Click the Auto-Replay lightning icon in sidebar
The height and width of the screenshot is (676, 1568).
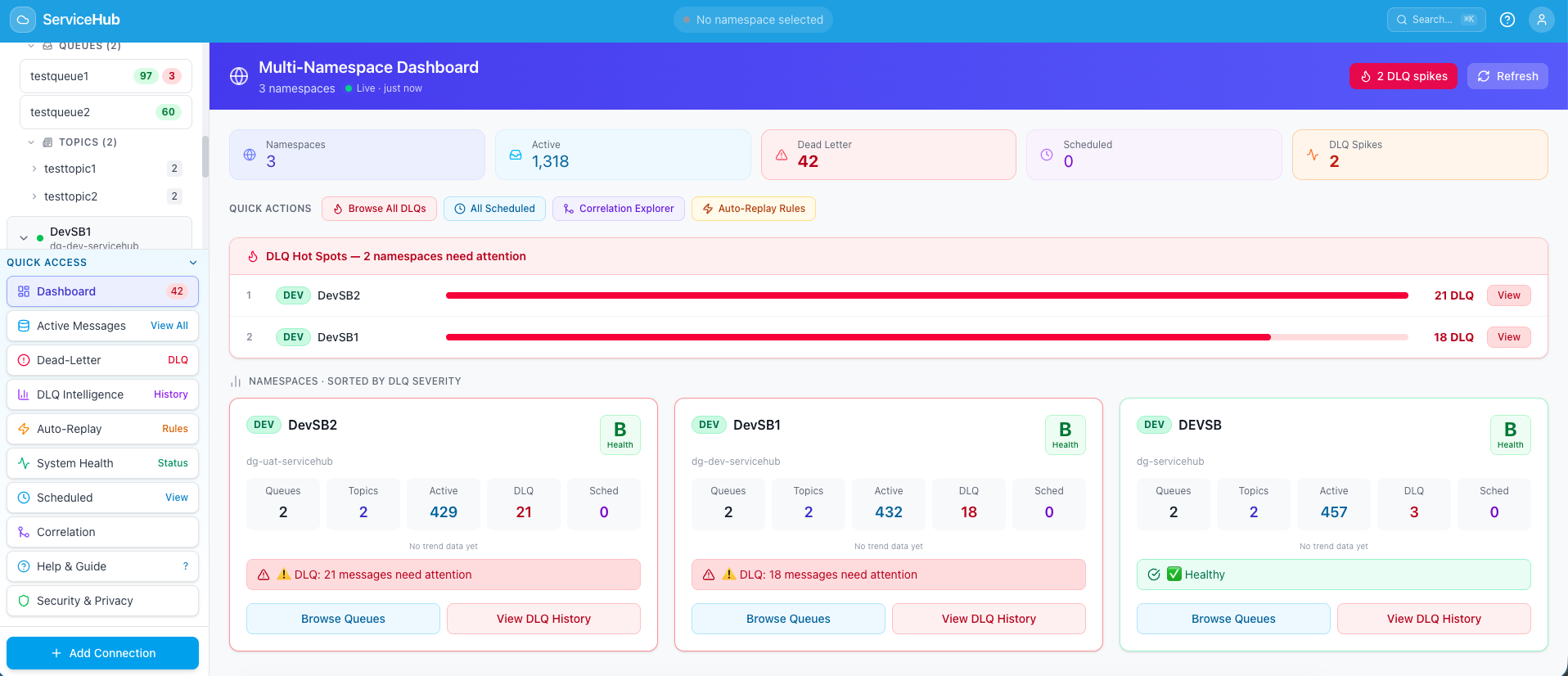point(24,429)
